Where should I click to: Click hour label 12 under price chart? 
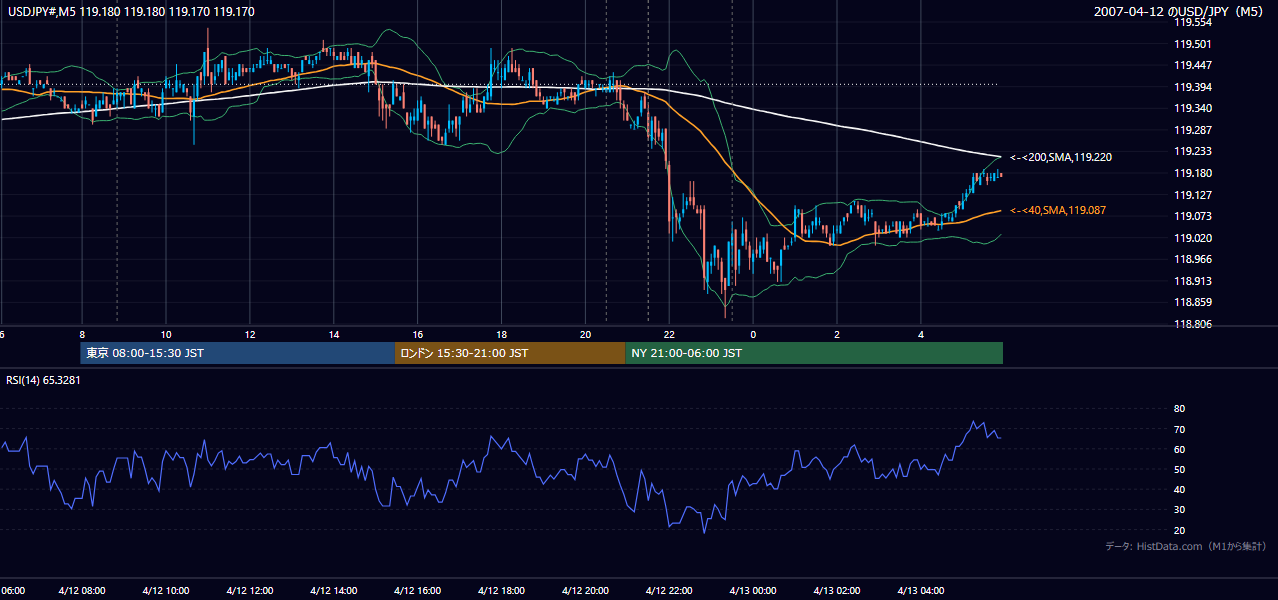[250, 335]
